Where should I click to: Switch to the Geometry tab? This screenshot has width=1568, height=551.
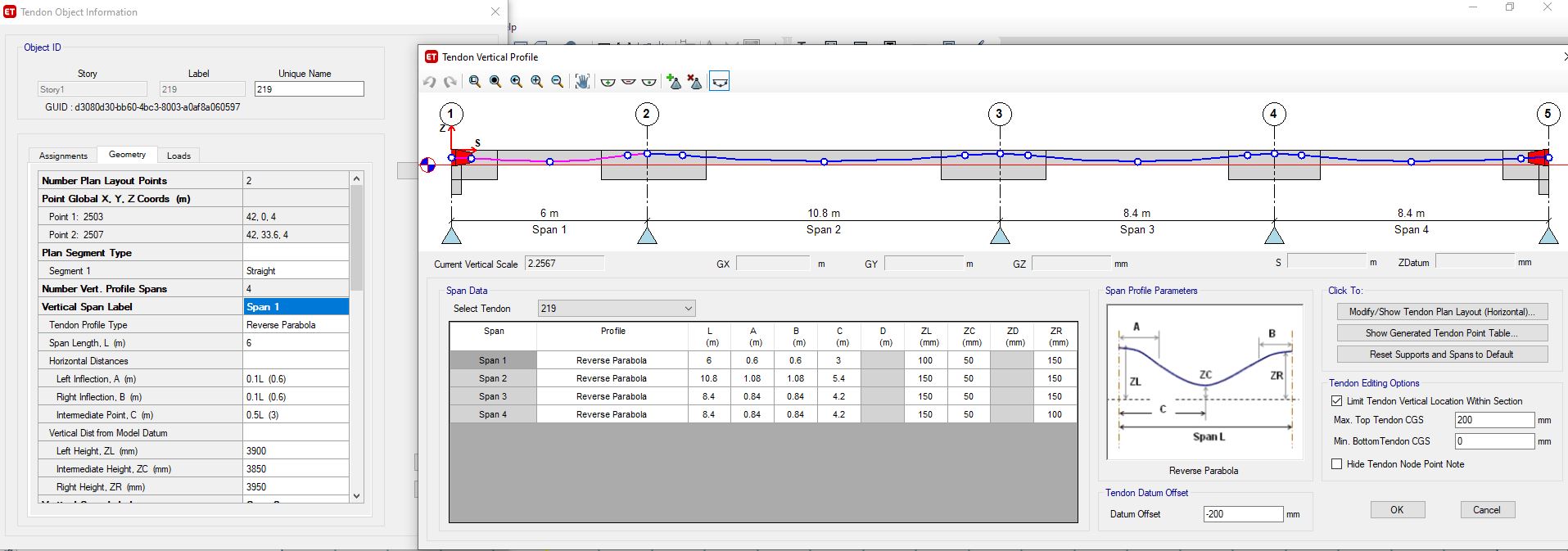pos(127,154)
